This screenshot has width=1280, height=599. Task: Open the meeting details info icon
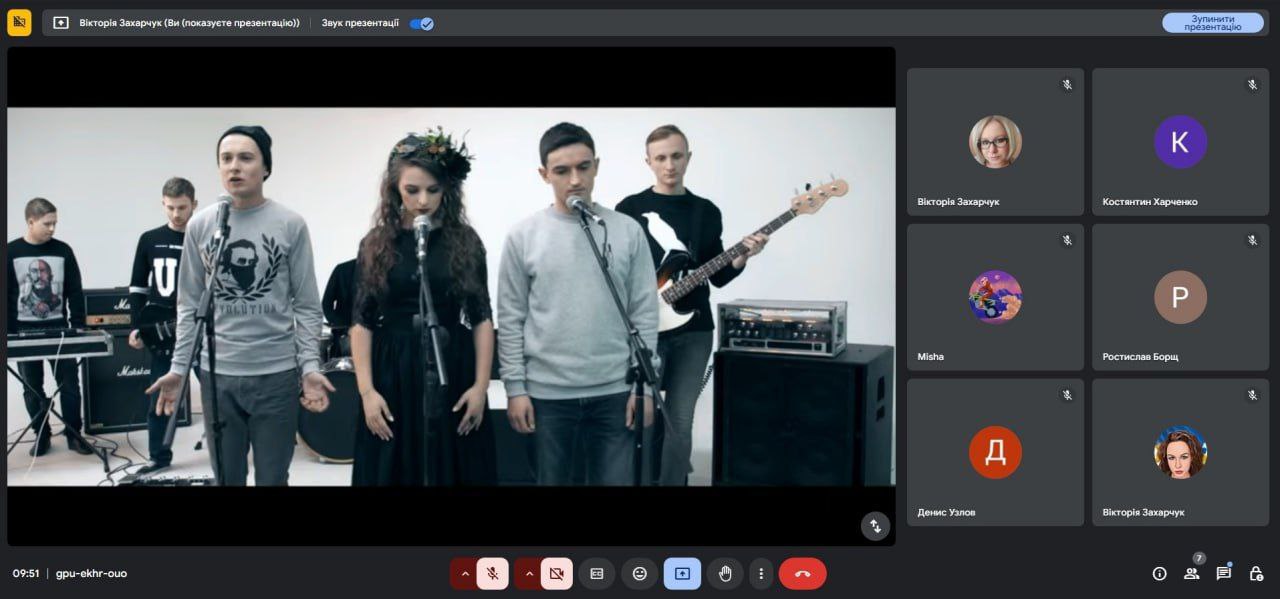coord(1159,574)
